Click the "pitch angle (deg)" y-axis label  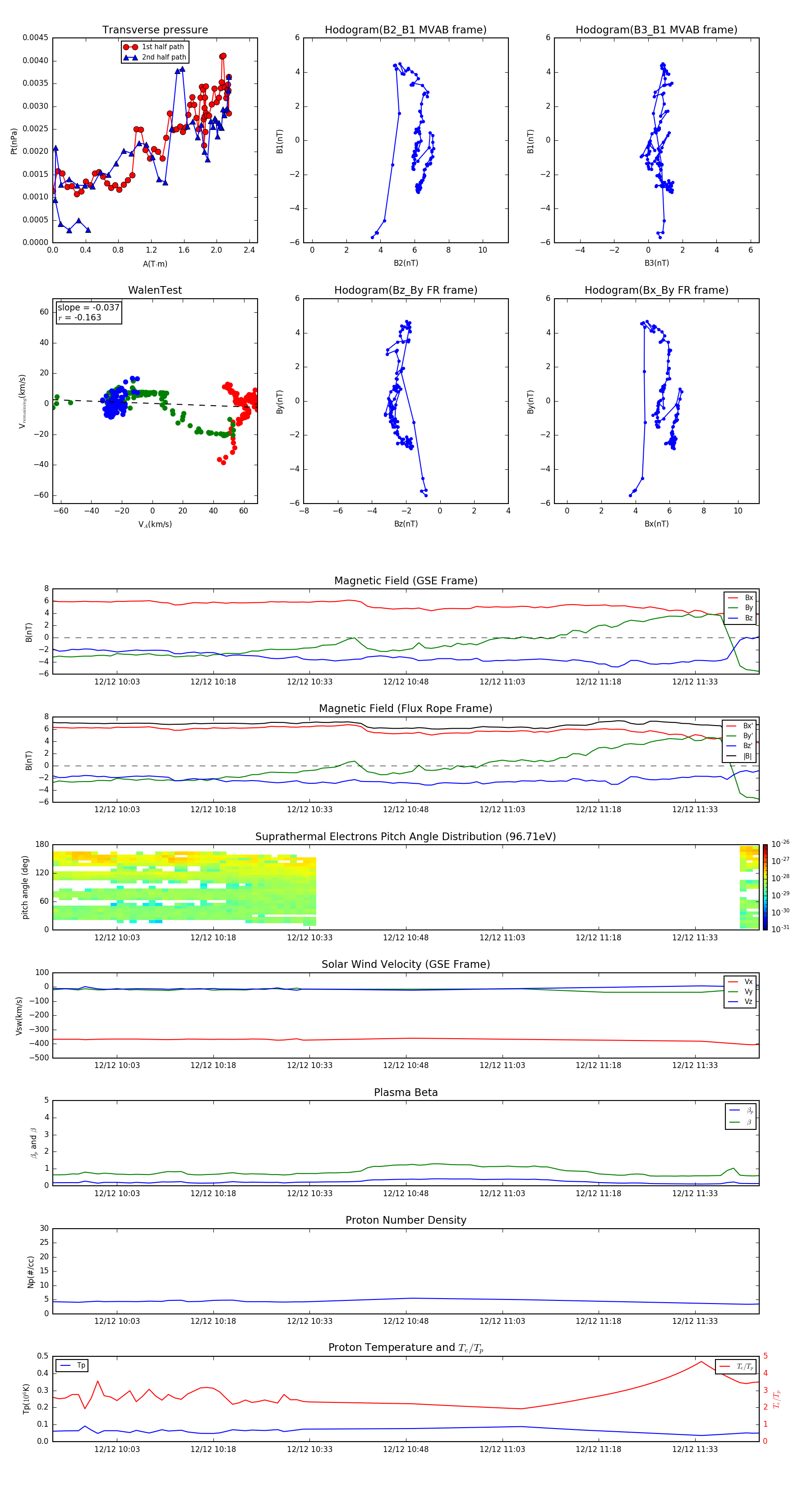click(x=25, y=887)
